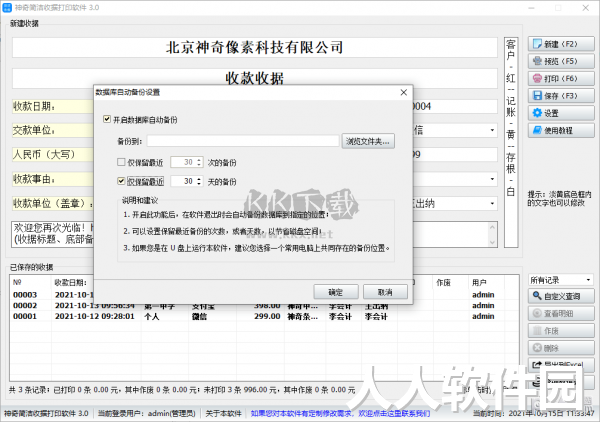Click the Save (F3) button

(561, 96)
